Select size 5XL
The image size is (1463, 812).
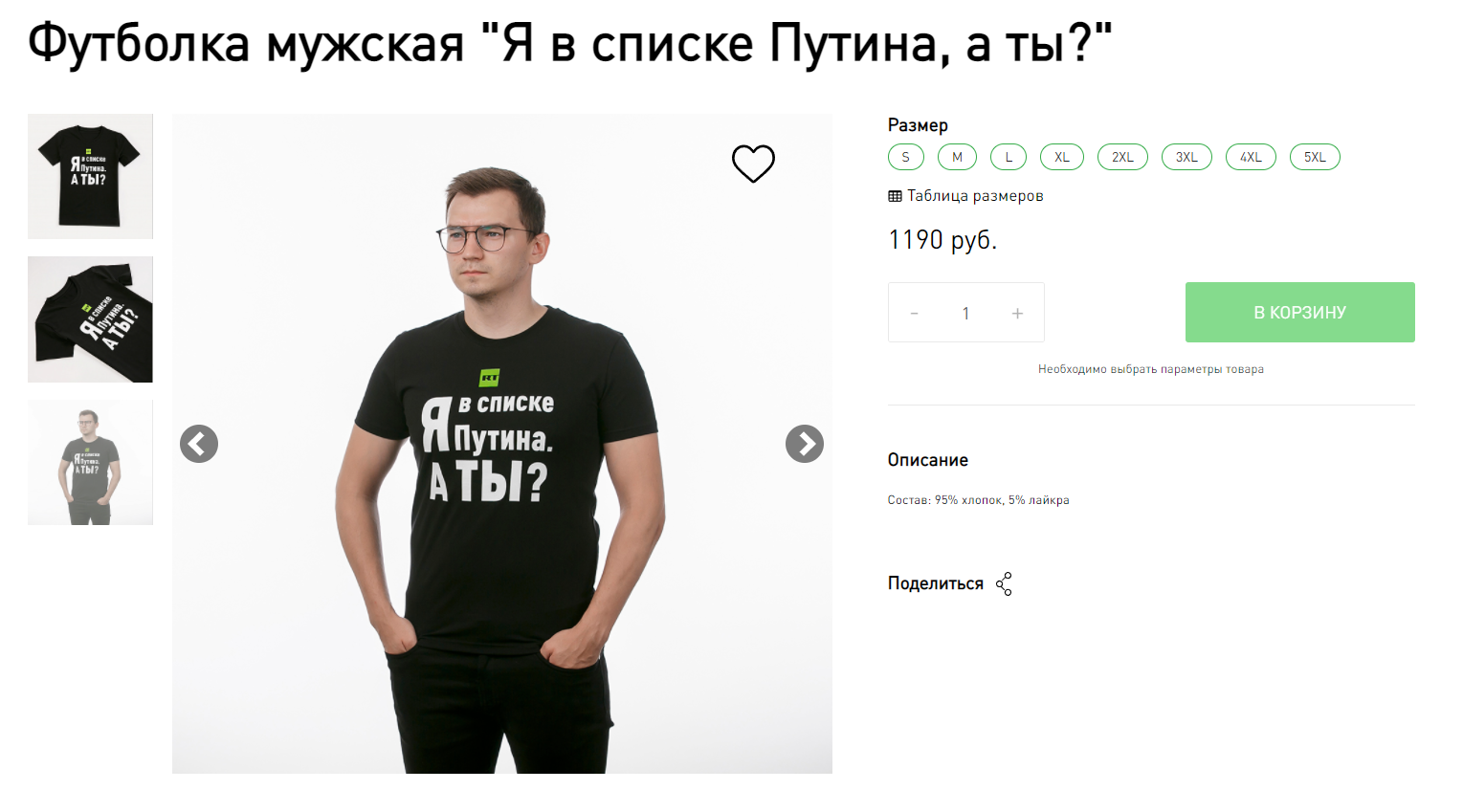(x=1315, y=157)
